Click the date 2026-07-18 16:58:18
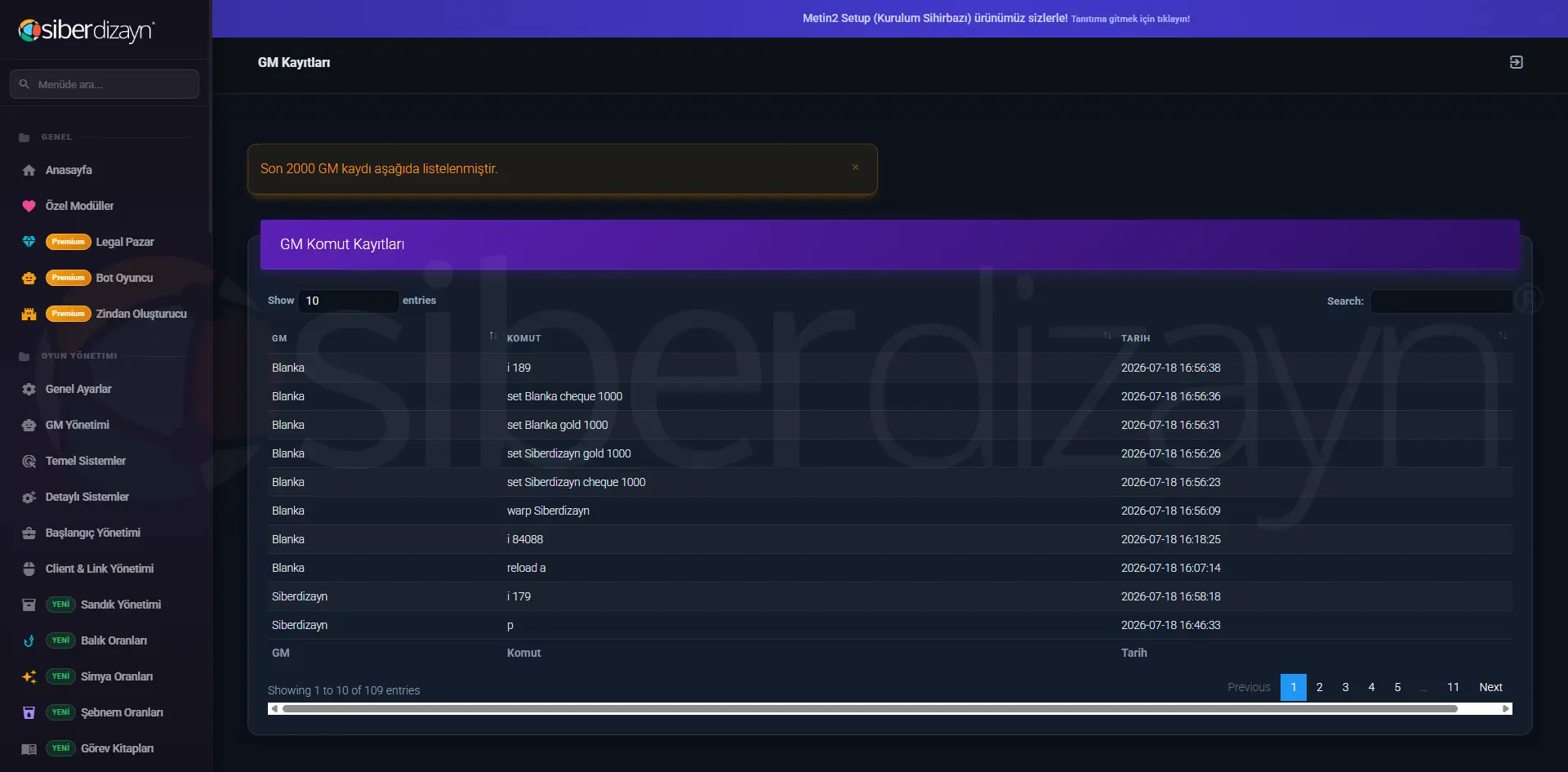Image resolution: width=1568 pixels, height=772 pixels. 1170,596
